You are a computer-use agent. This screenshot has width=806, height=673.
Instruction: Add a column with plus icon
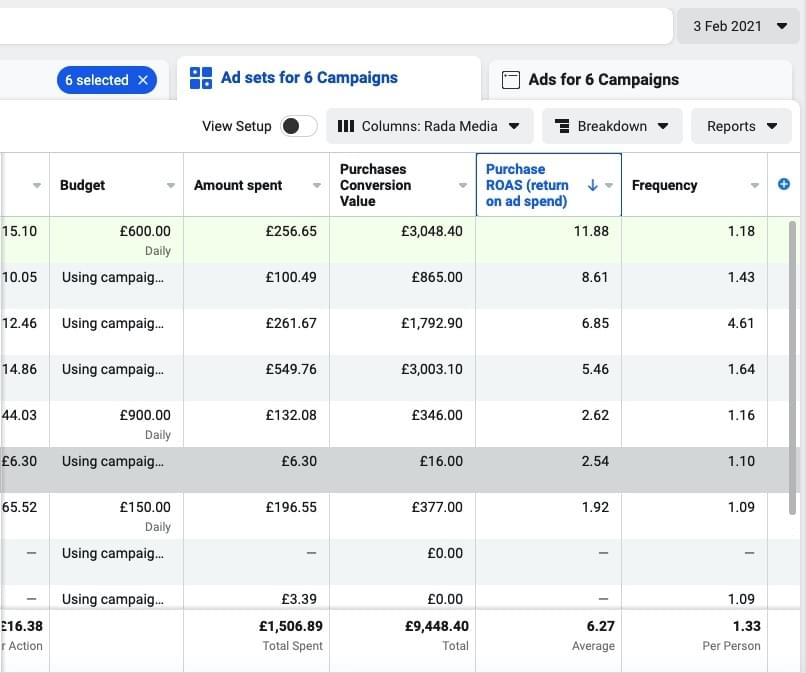[x=784, y=184]
